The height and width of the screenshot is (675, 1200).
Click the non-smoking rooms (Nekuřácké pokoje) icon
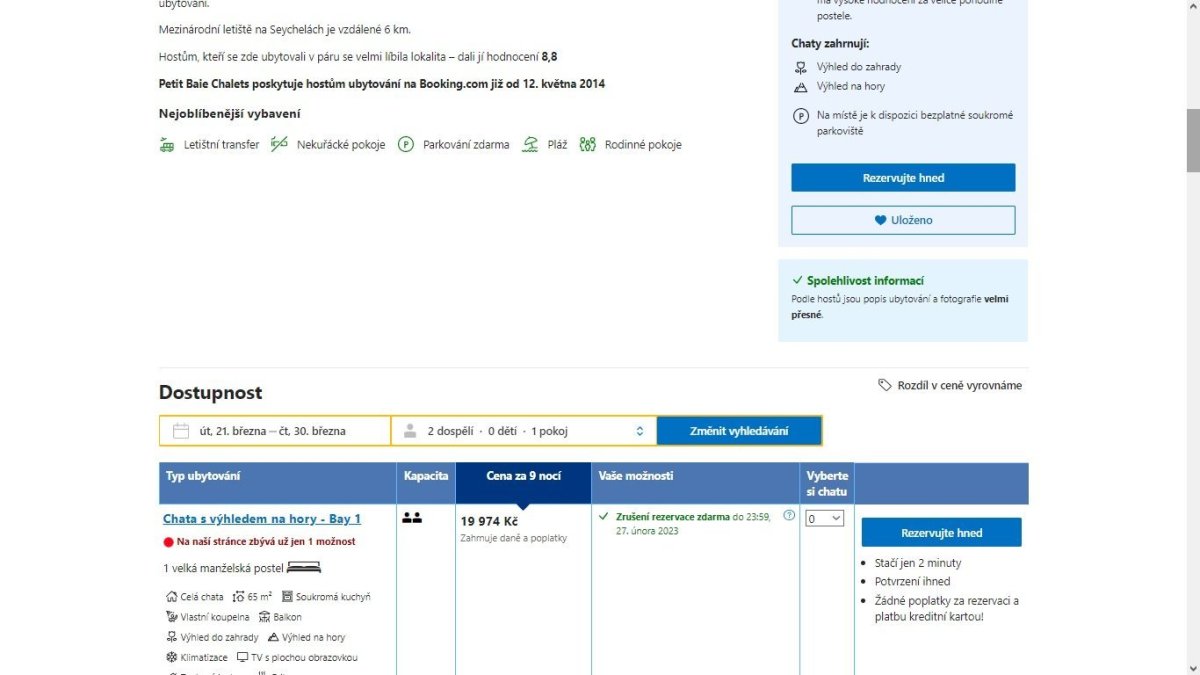pos(279,145)
